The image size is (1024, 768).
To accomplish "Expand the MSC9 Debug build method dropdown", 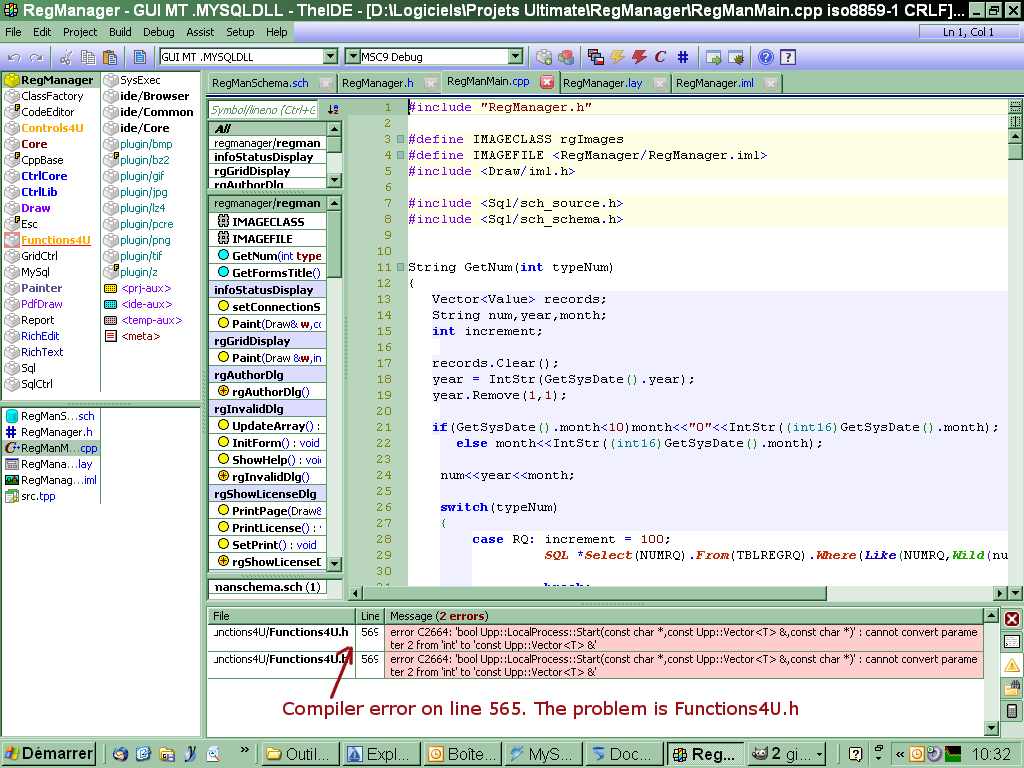I will tap(515, 57).
